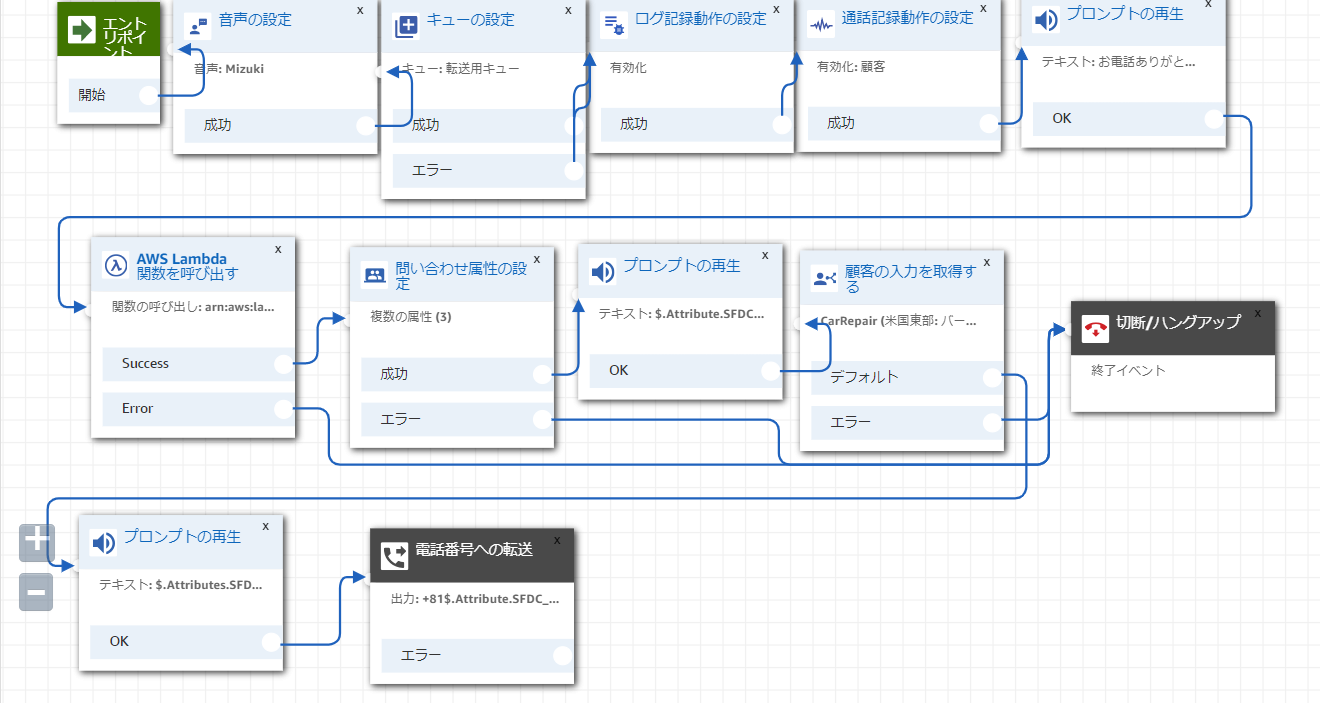Viewport: 1320px width, 703px height.
Task: Zoom out using the minus button
Action: [36, 592]
